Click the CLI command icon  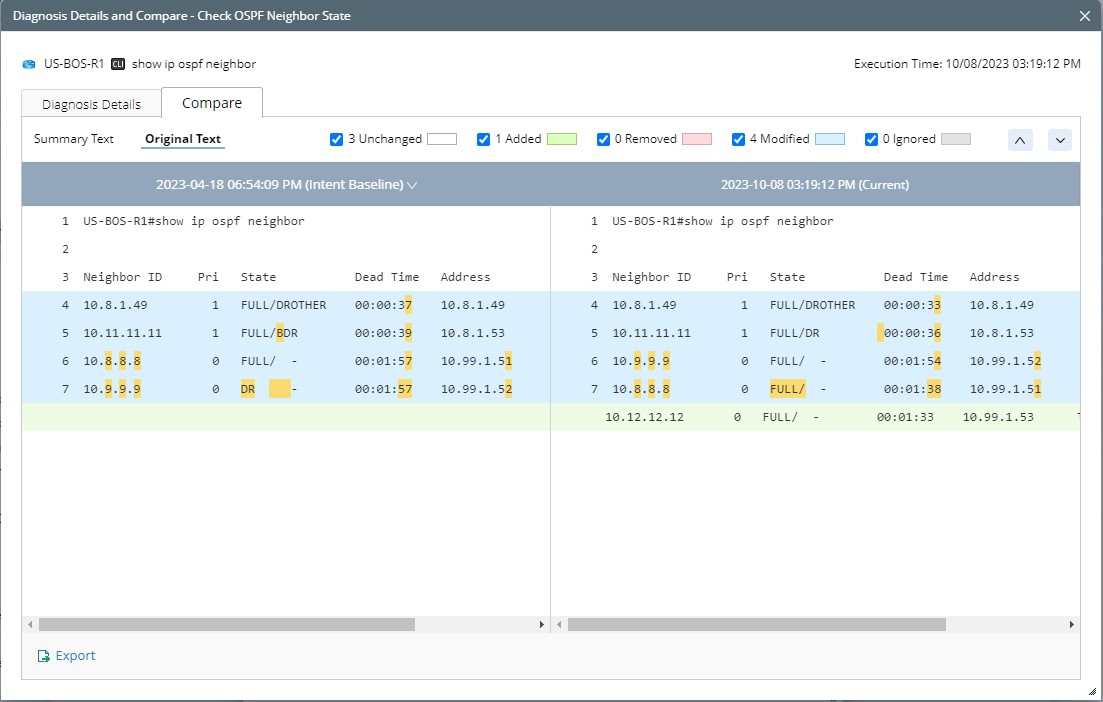tap(118, 64)
